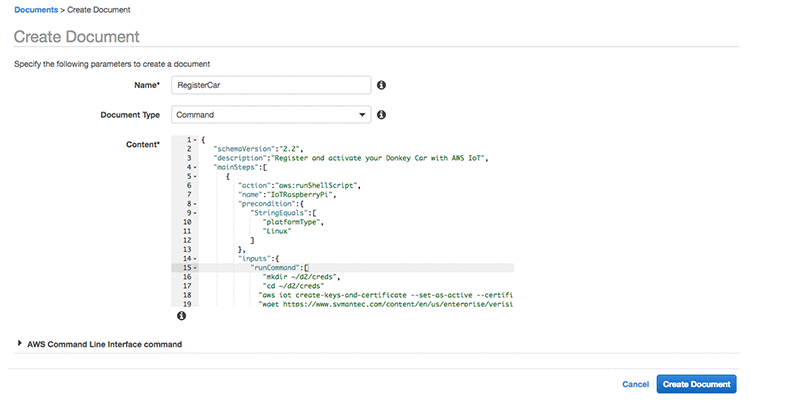Screen dimensions: 800x416
Task: Go to Documents breadcrumb link
Action: 36,10
